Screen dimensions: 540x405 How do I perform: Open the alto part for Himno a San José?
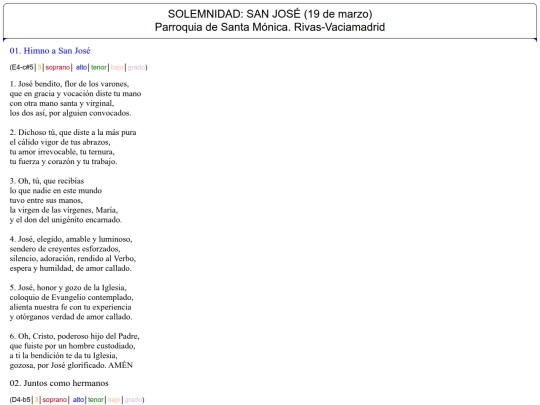coord(81,67)
